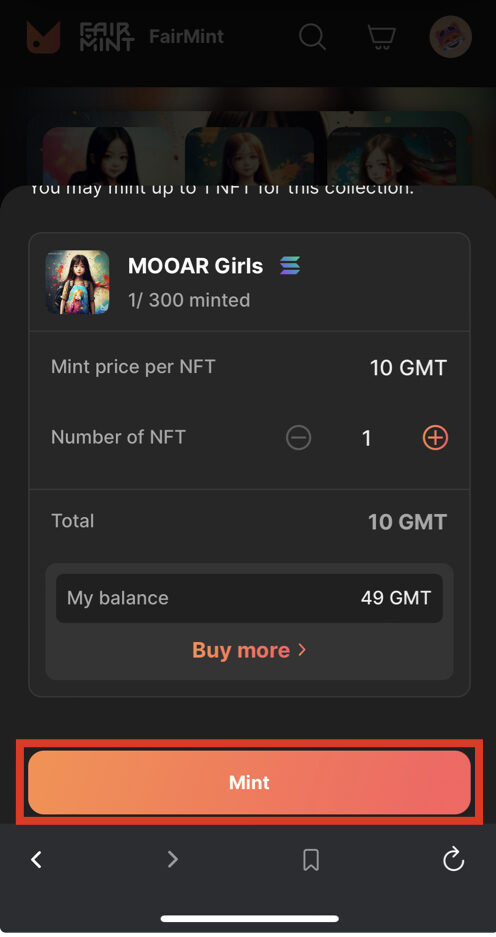This screenshot has height=937, width=496.
Task: Reload the page with refresh icon
Action: tap(453, 859)
